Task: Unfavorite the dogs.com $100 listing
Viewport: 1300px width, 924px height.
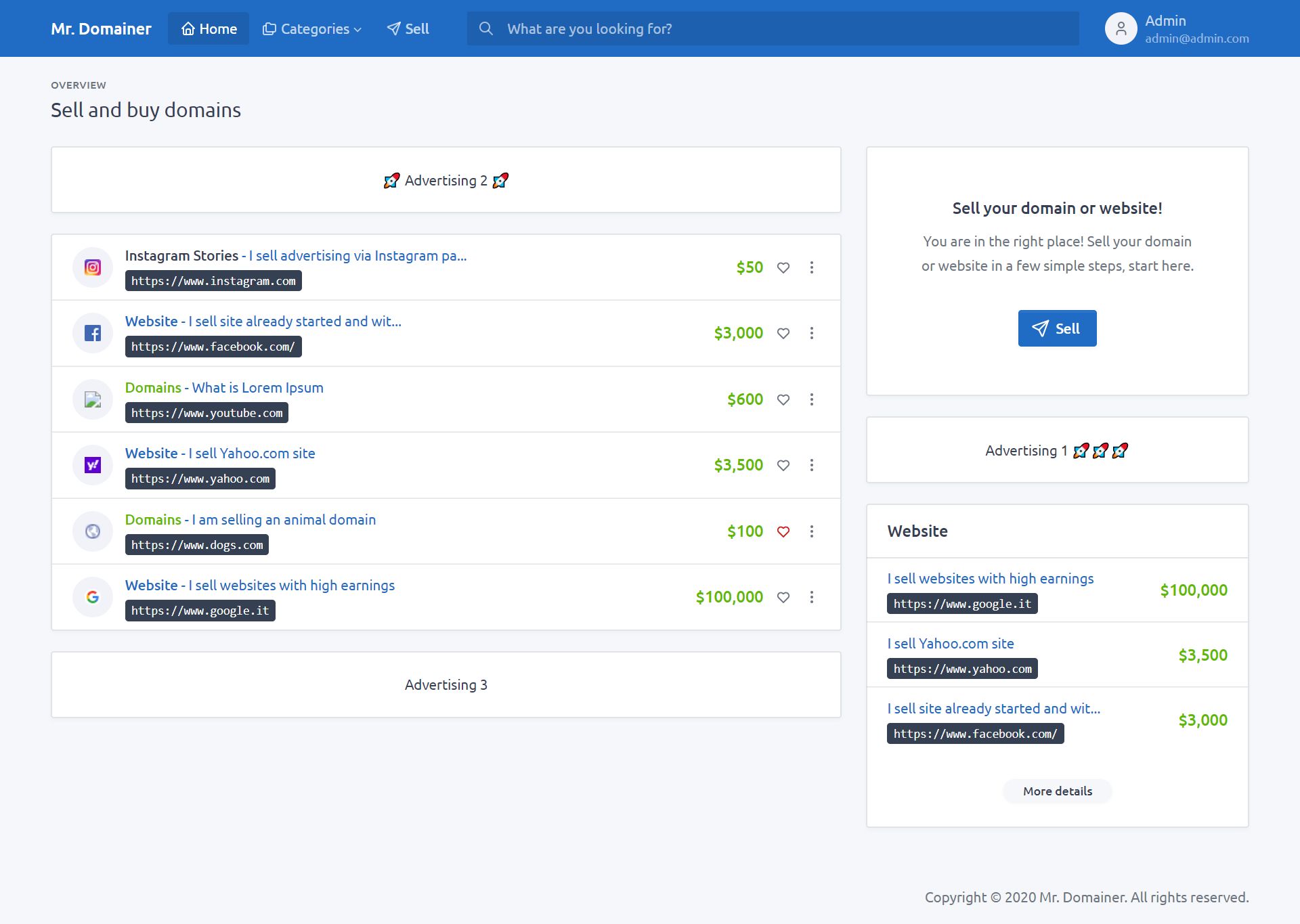Action: (x=783, y=532)
